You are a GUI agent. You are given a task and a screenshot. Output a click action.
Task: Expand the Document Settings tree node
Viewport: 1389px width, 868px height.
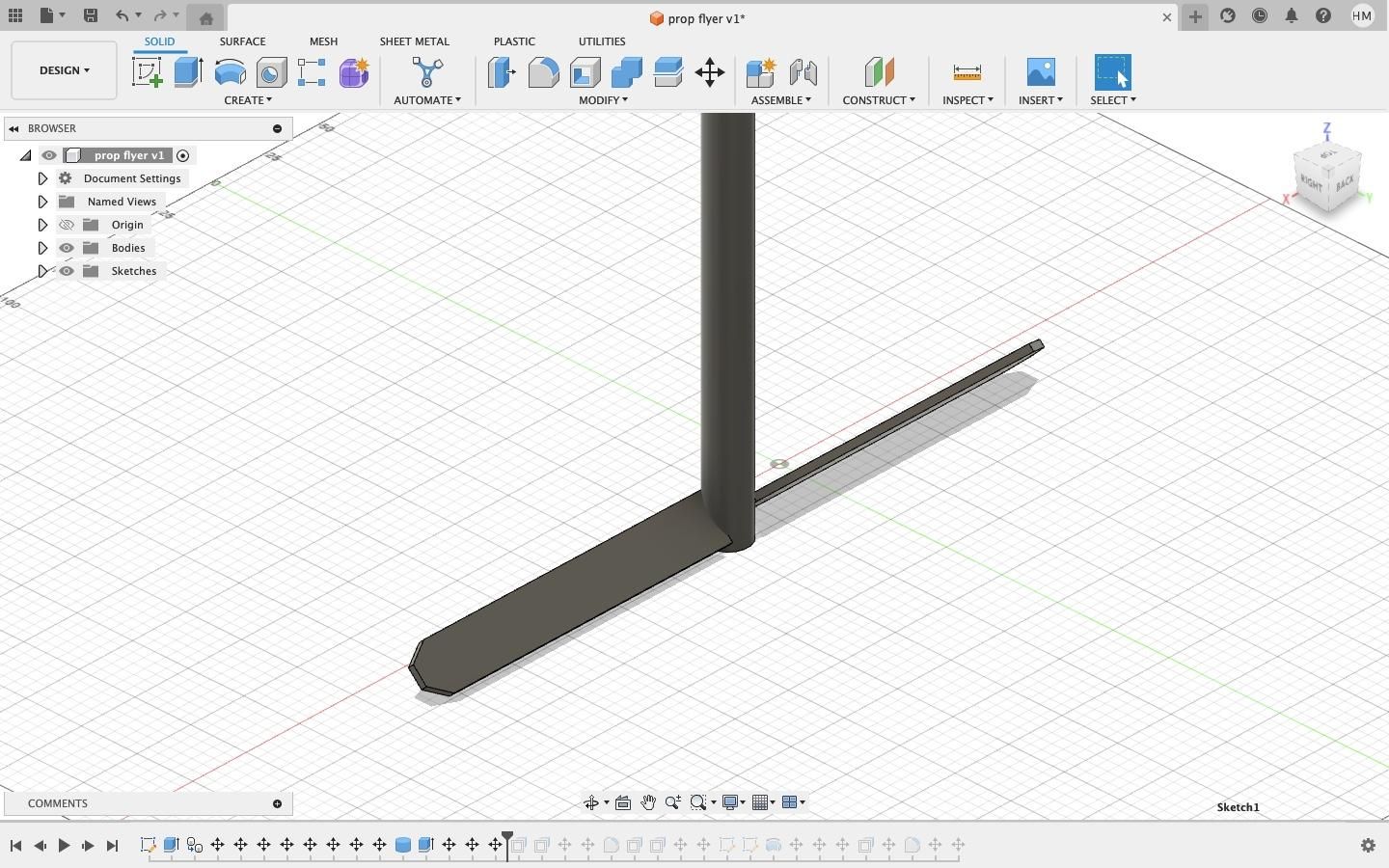point(42,178)
